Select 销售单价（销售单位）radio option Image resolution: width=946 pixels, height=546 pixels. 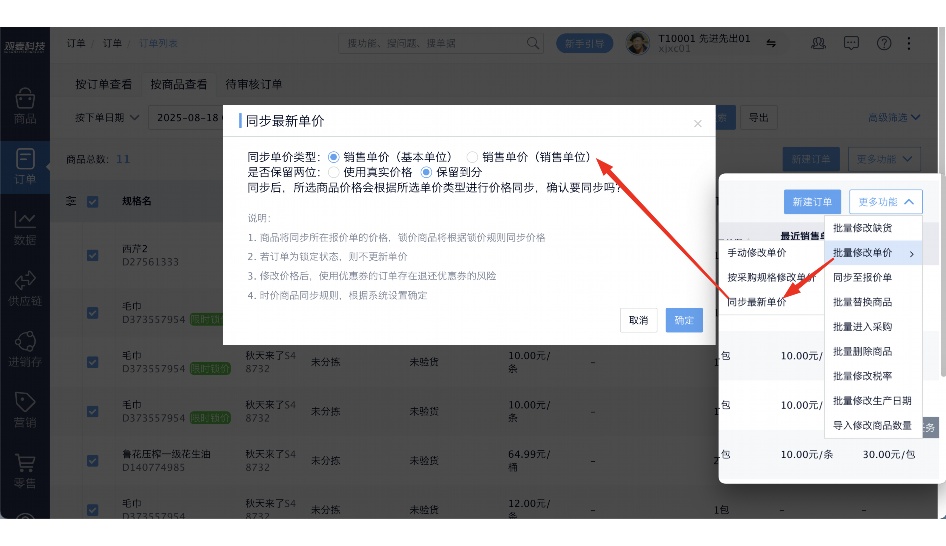[473, 157]
